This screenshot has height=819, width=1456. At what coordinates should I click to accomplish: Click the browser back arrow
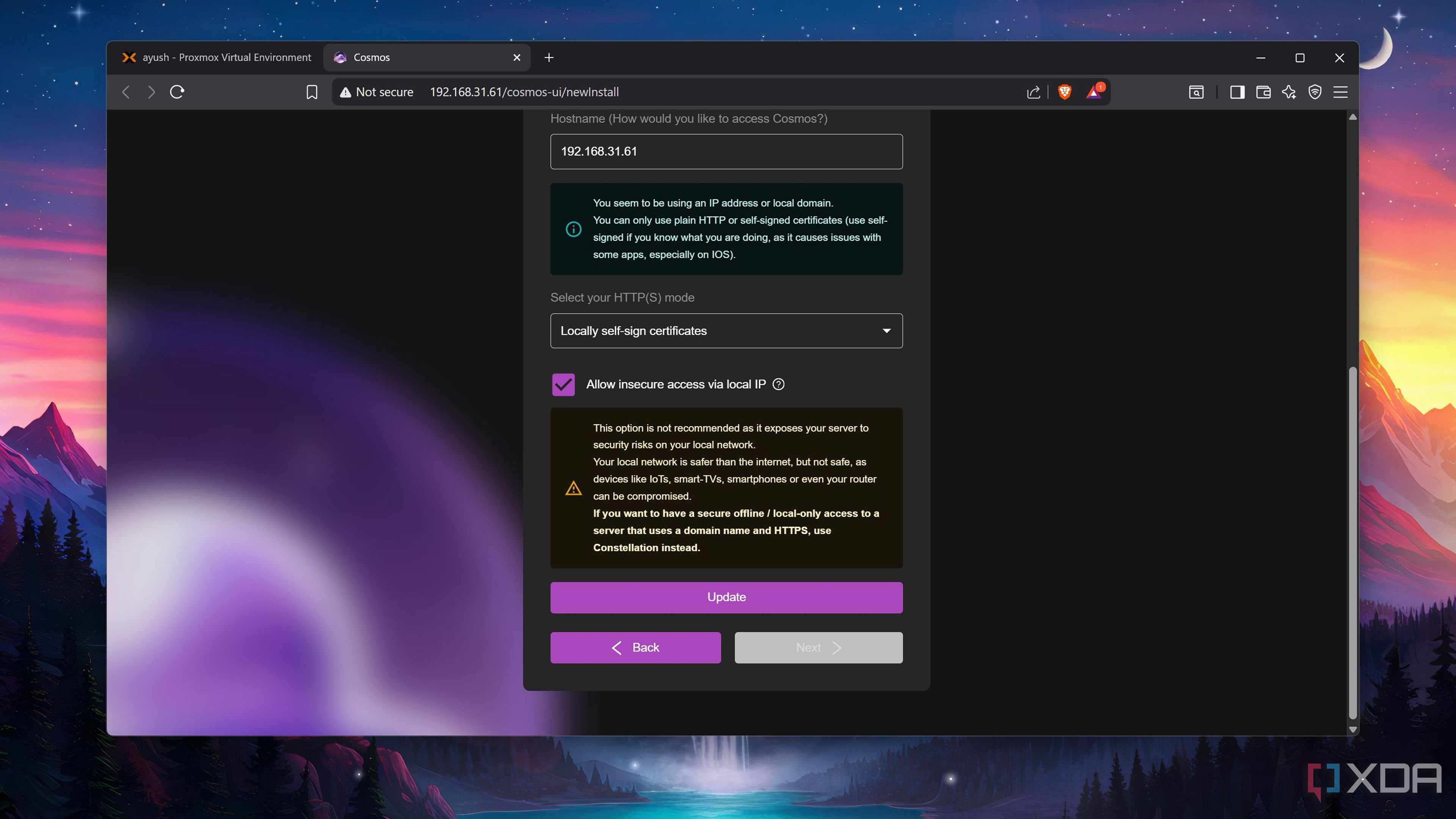click(126, 92)
